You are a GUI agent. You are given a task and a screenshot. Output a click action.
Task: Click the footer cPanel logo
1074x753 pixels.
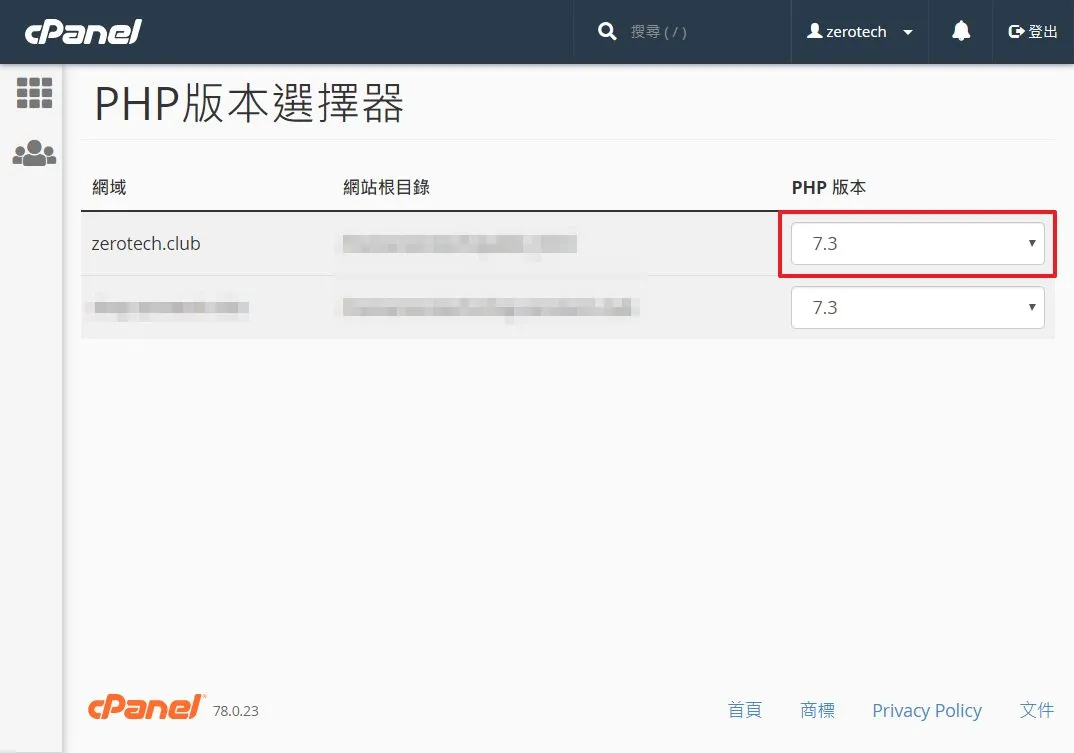click(x=147, y=707)
